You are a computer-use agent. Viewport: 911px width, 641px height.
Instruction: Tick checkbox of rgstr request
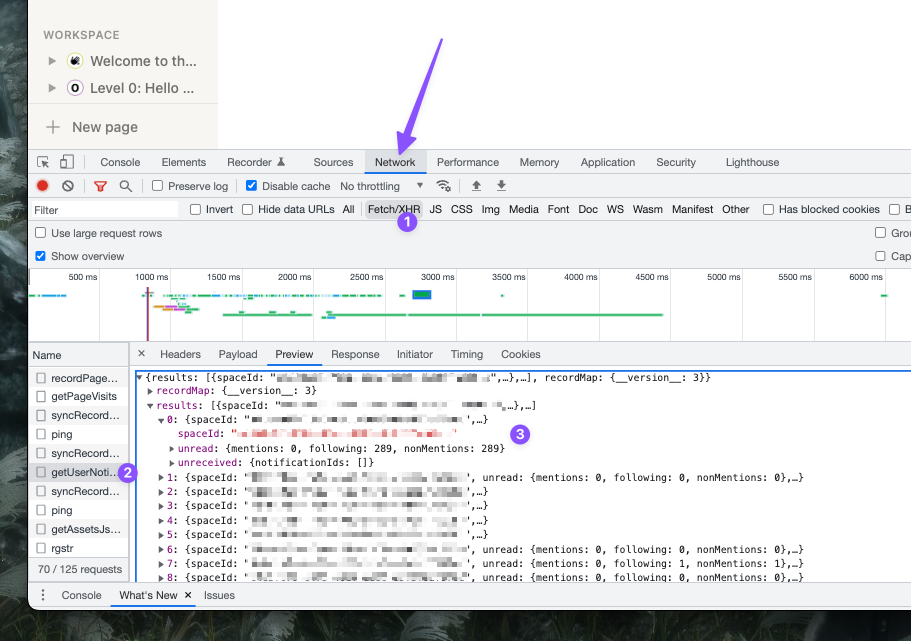tap(41, 548)
